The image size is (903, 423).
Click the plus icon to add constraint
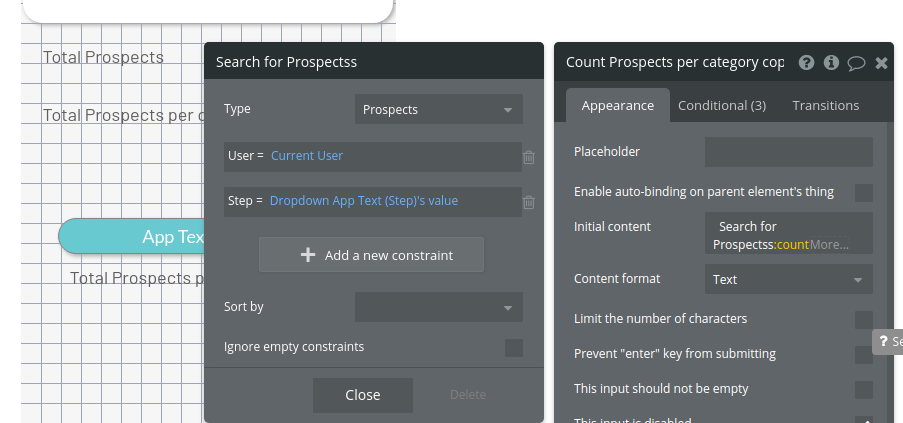[x=308, y=255]
